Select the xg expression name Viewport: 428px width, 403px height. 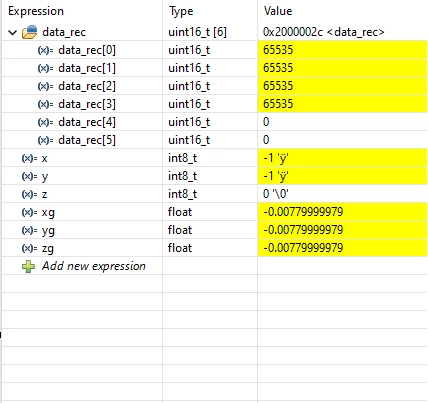pyautogui.click(x=48, y=213)
